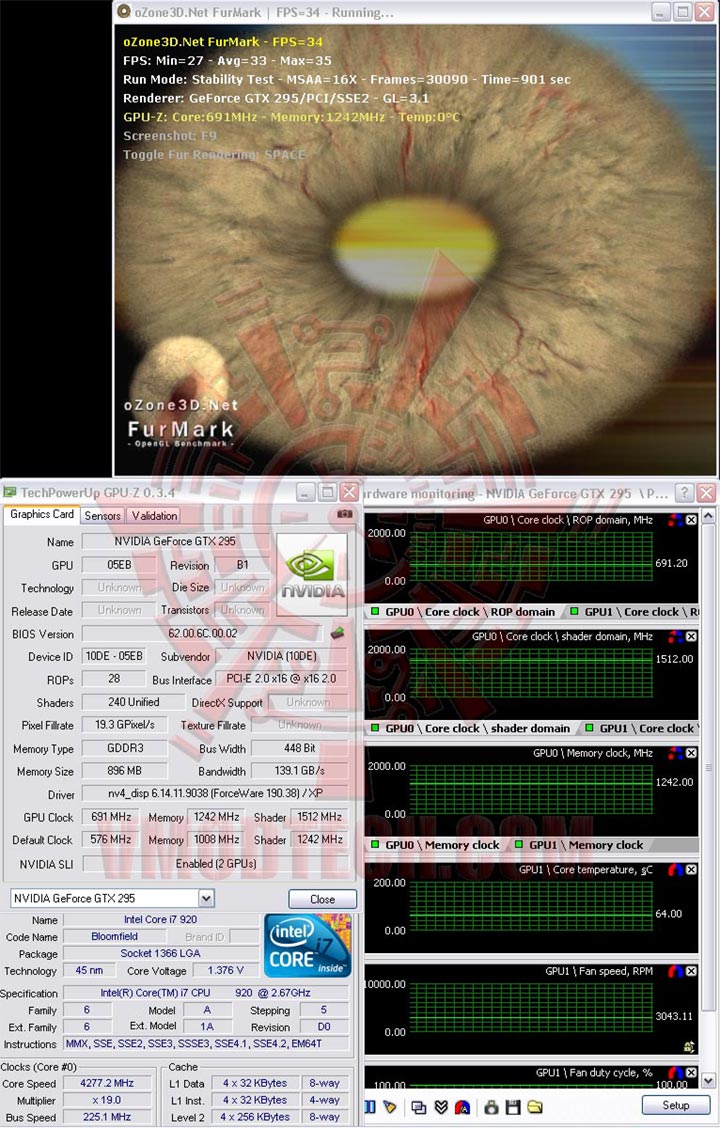Click Multiplier x 19.0 value
The image size is (720, 1128).
(107, 1101)
